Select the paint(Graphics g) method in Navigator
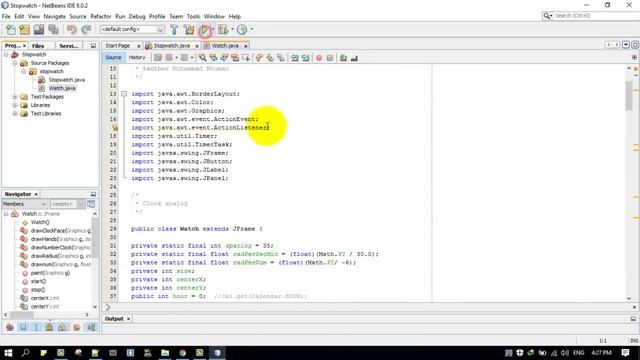The image size is (640, 360). tap(50, 273)
